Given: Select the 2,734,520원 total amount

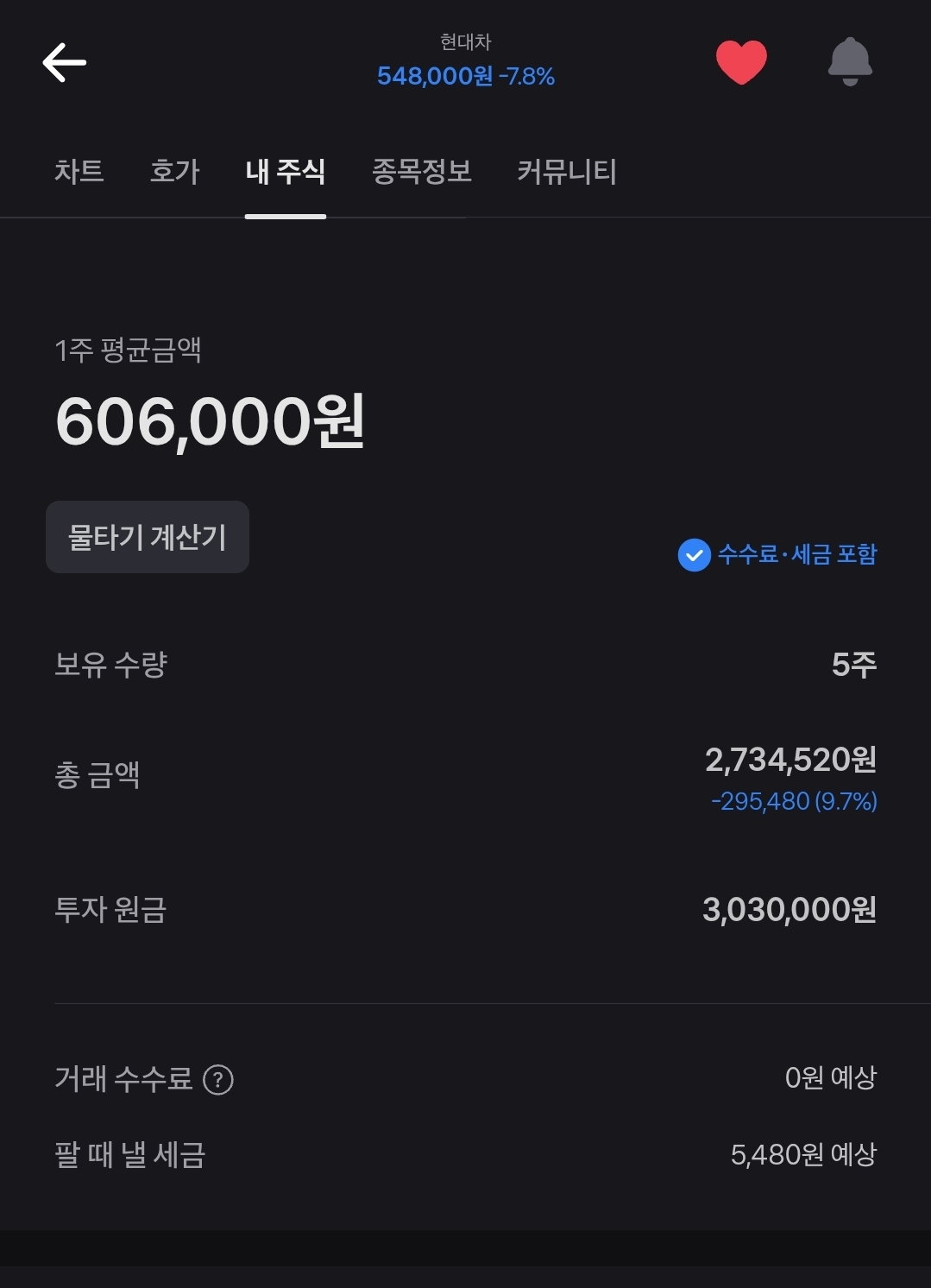Looking at the screenshot, I should click(x=790, y=760).
